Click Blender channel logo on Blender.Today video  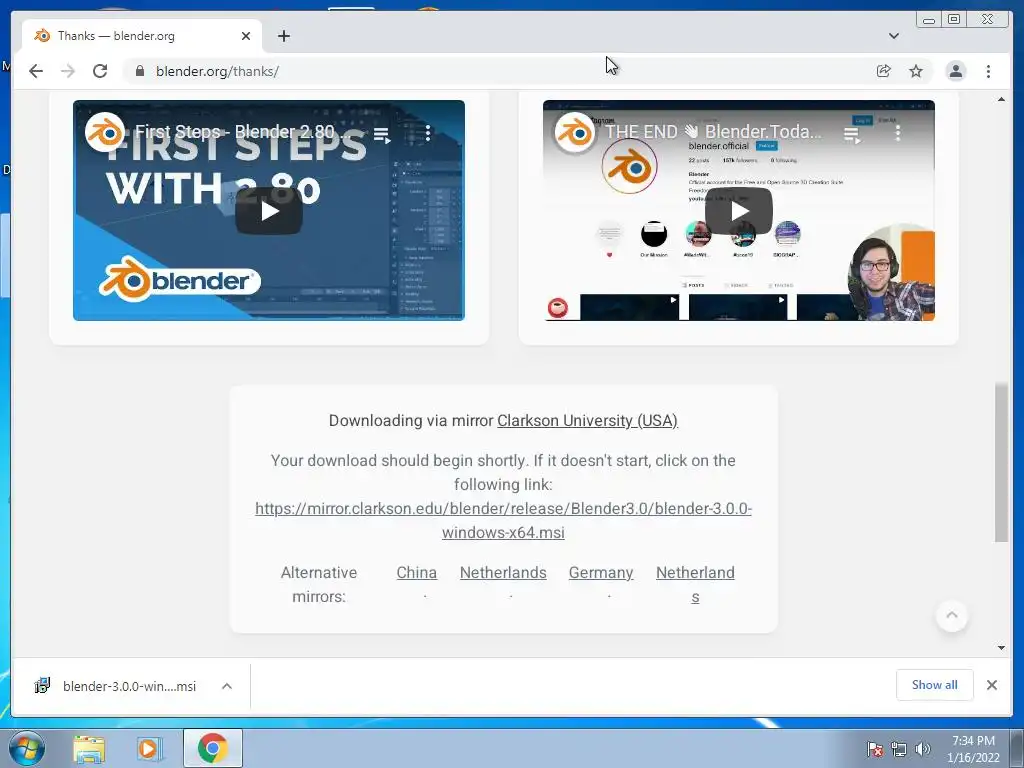(575, 133)
